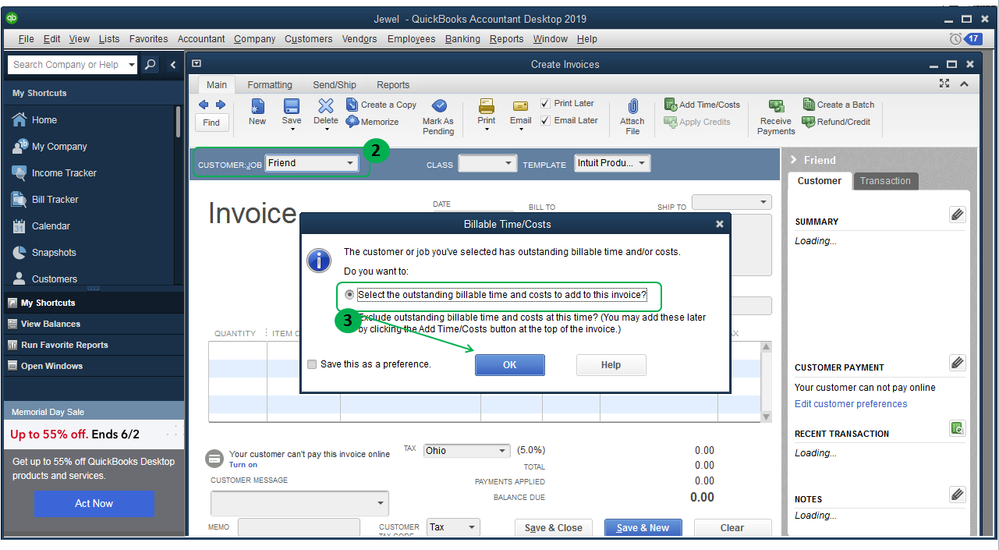Click Mark As Pending icon
The height and width of the screenshot is (550, 999).
438,106
